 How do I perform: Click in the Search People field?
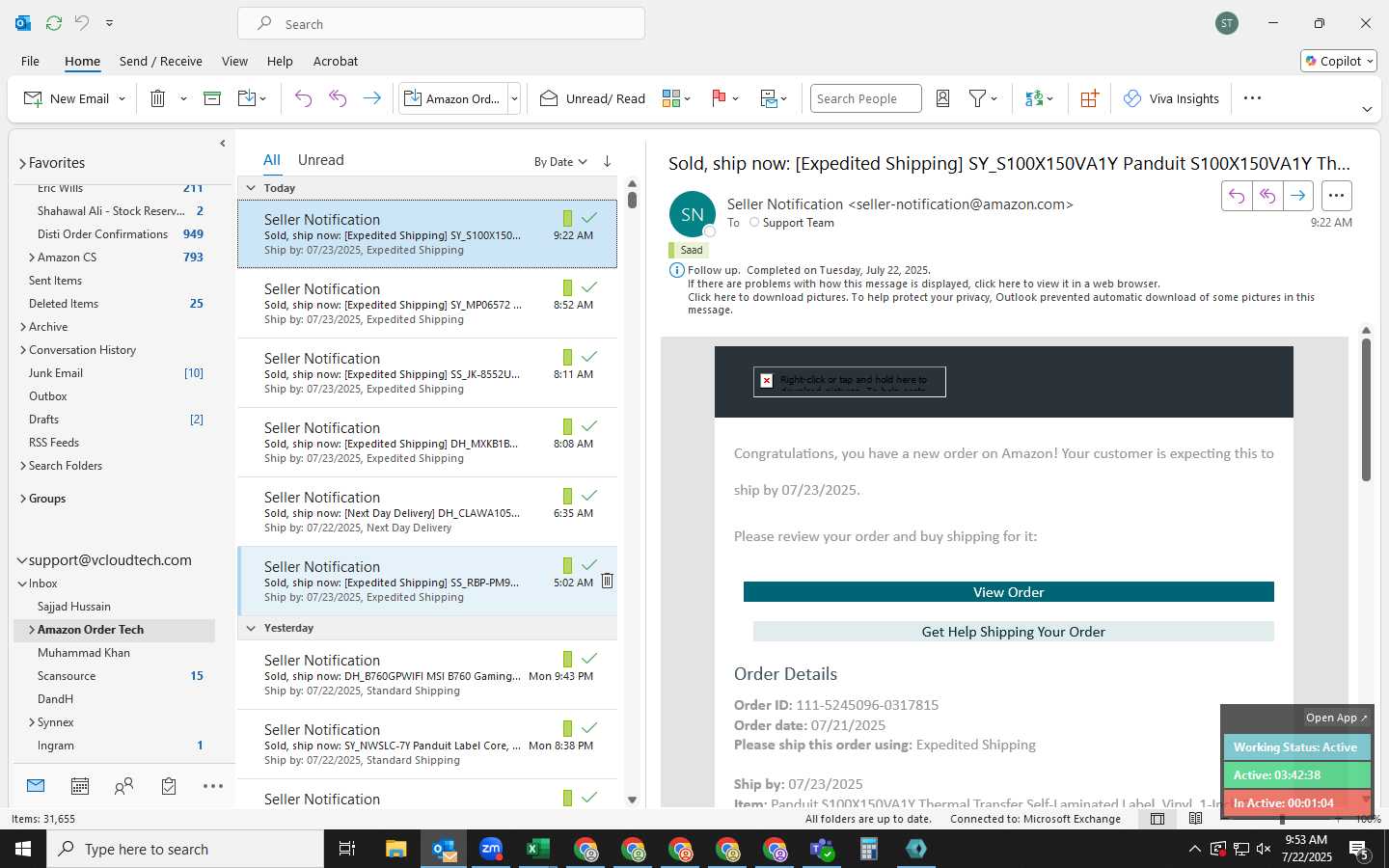[x=865, y=98]
